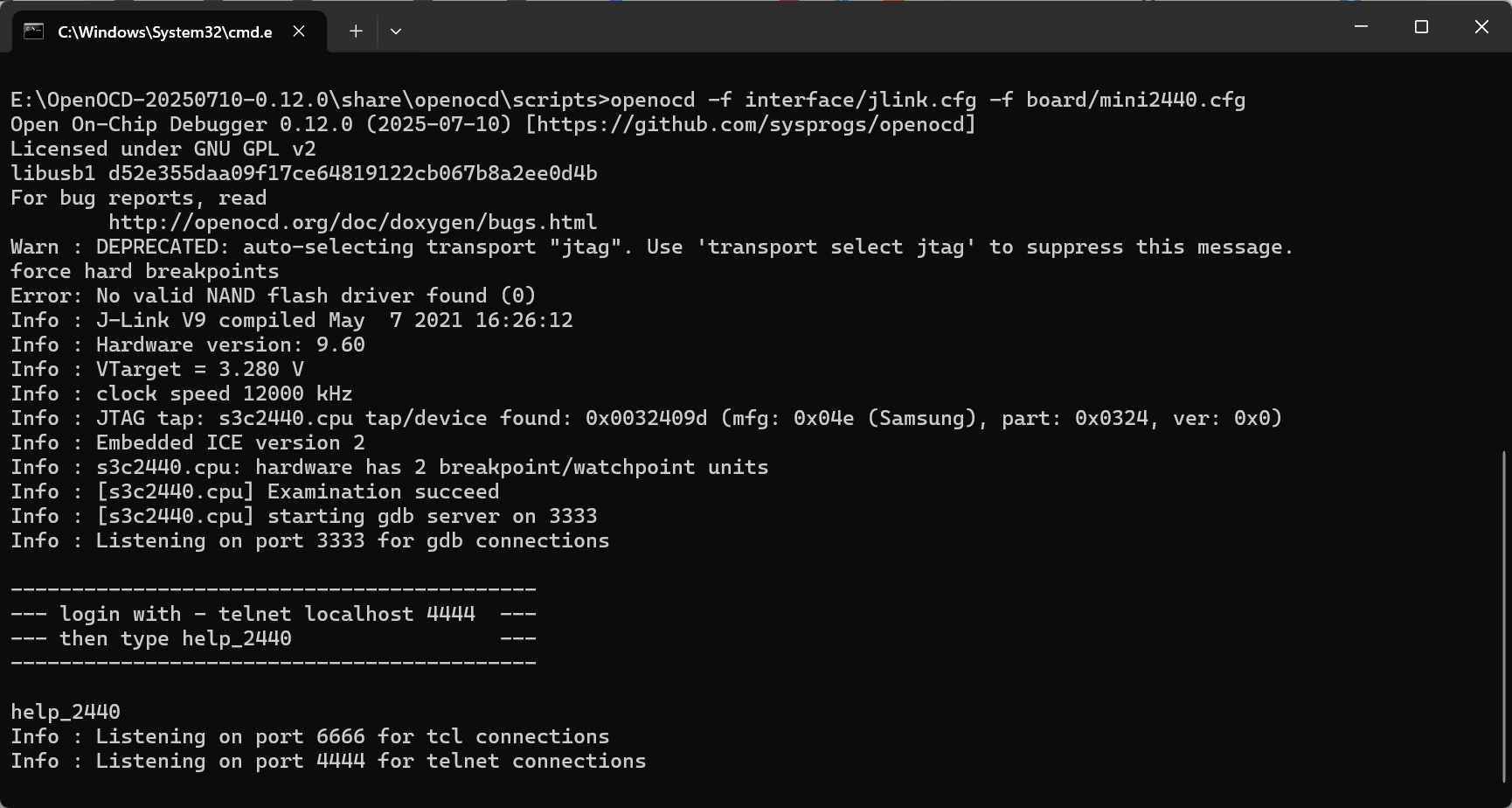The height and width of the screenshot is (808, 1512).
Task: Minimize the terminal window
Action: pyautogui.click(x=1361, y=27)
